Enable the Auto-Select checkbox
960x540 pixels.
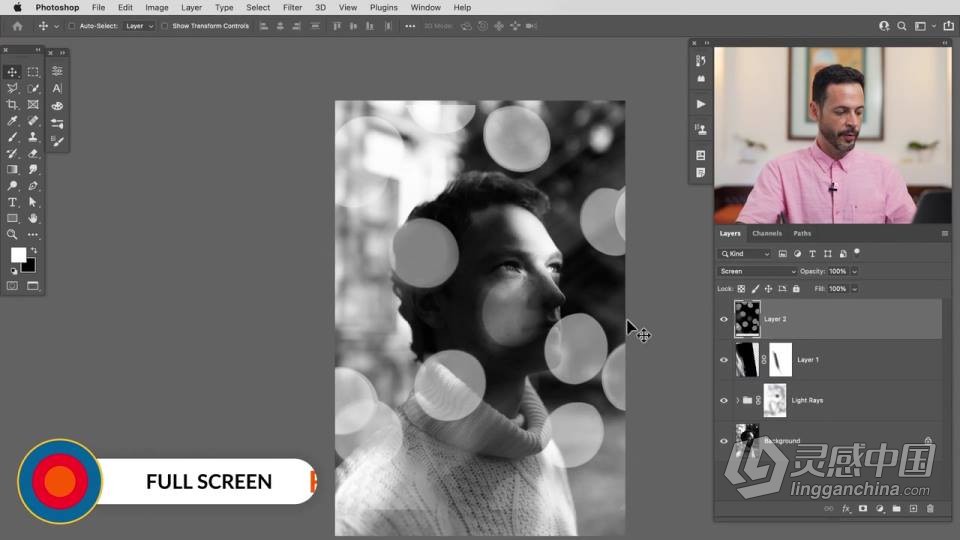click(72, 26)
